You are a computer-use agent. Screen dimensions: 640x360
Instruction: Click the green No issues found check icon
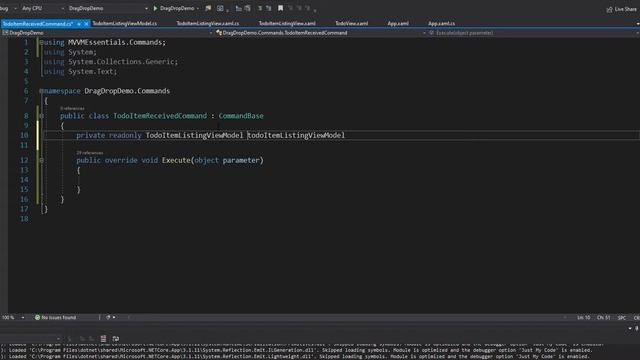37,317
